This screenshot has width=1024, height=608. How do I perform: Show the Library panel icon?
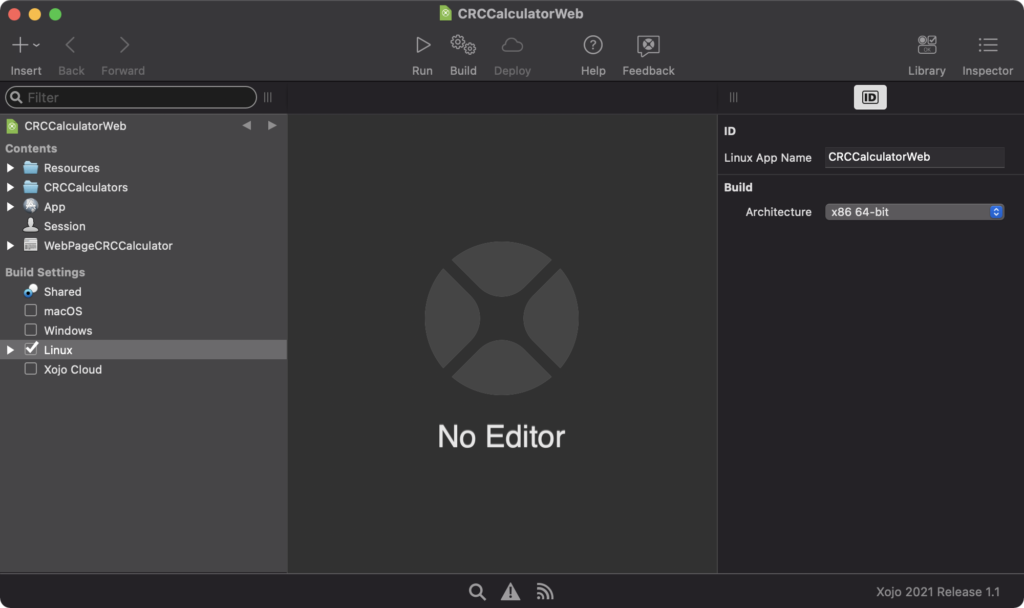point(927,45)
